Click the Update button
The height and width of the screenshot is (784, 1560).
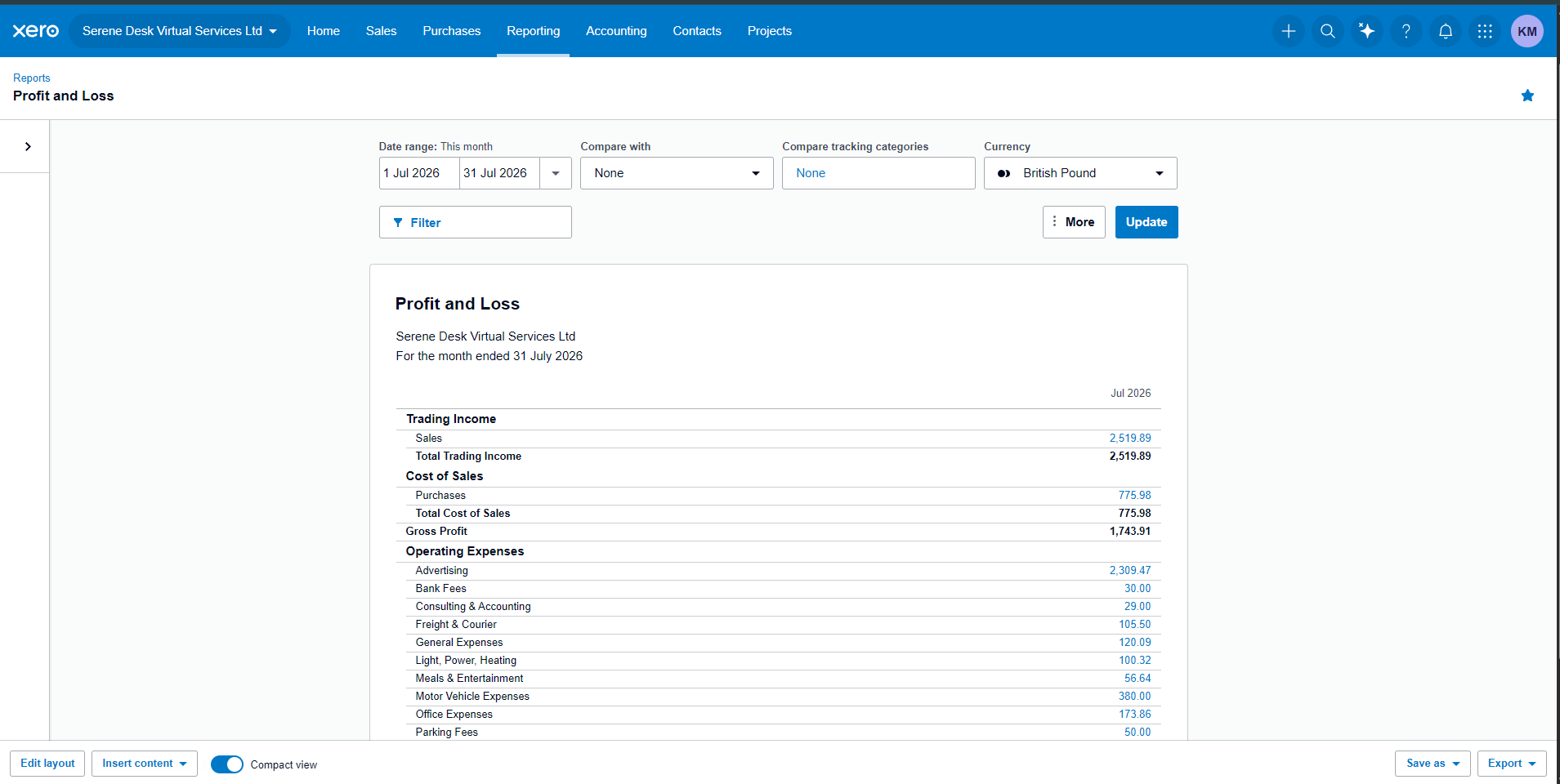pyautogui.click(x=1147, y=222)
